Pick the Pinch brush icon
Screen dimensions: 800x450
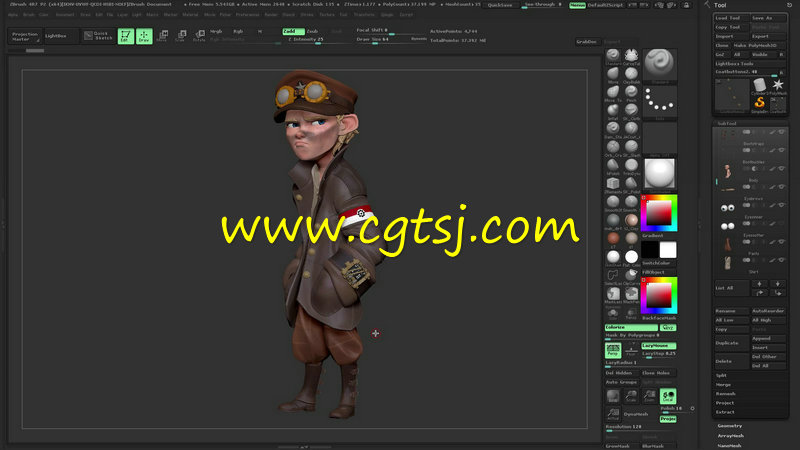631,93
